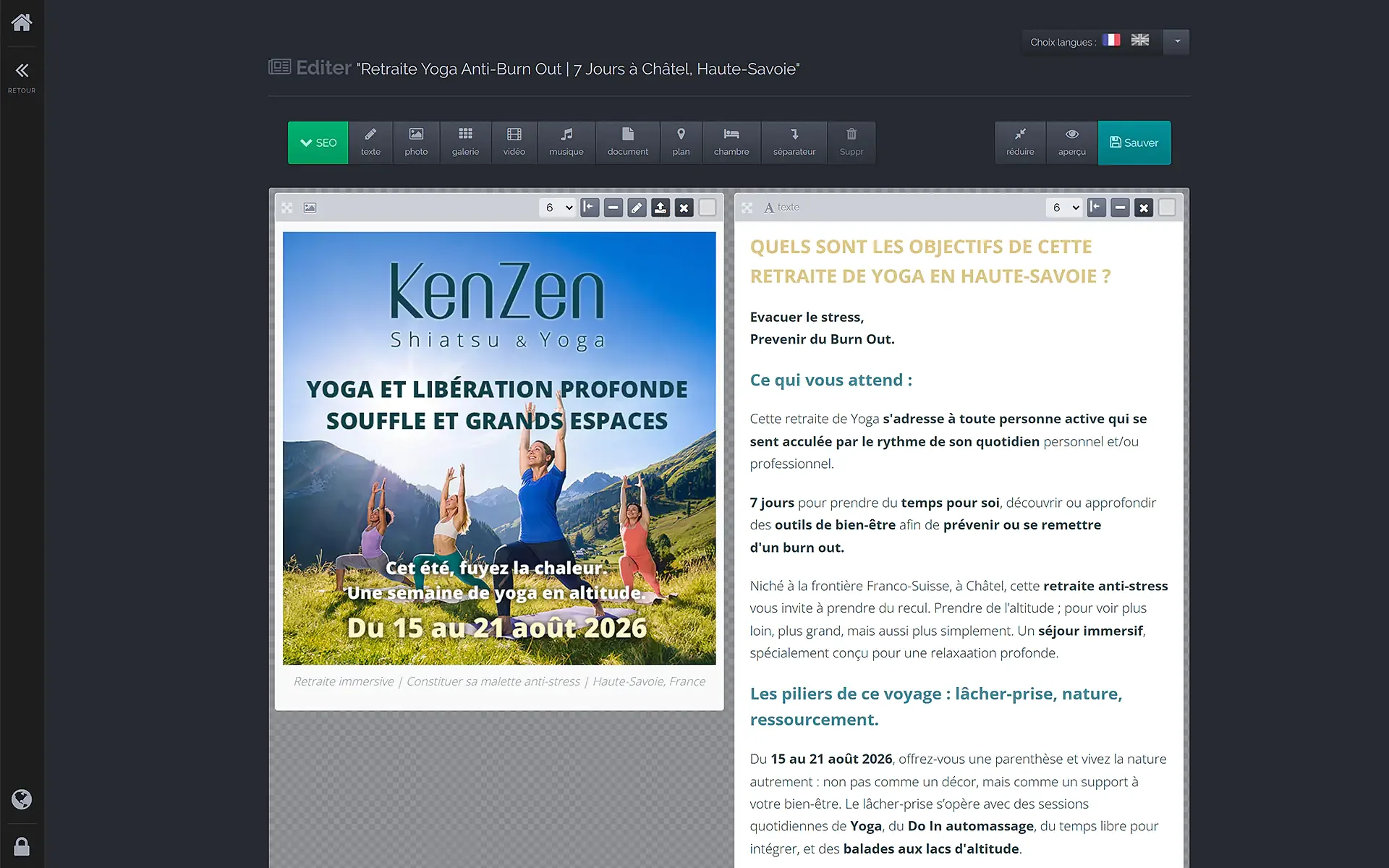Click the texte block move handle icon

tap(747, 208)
